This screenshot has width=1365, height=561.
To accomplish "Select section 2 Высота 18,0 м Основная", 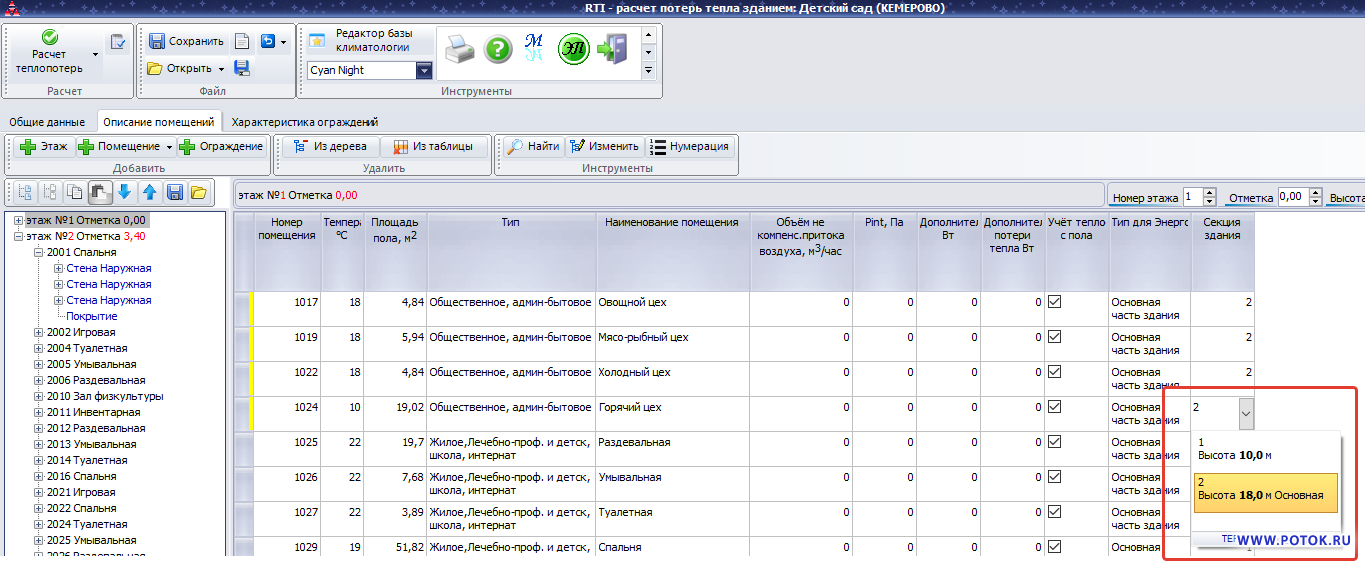I will point(1265,492).
